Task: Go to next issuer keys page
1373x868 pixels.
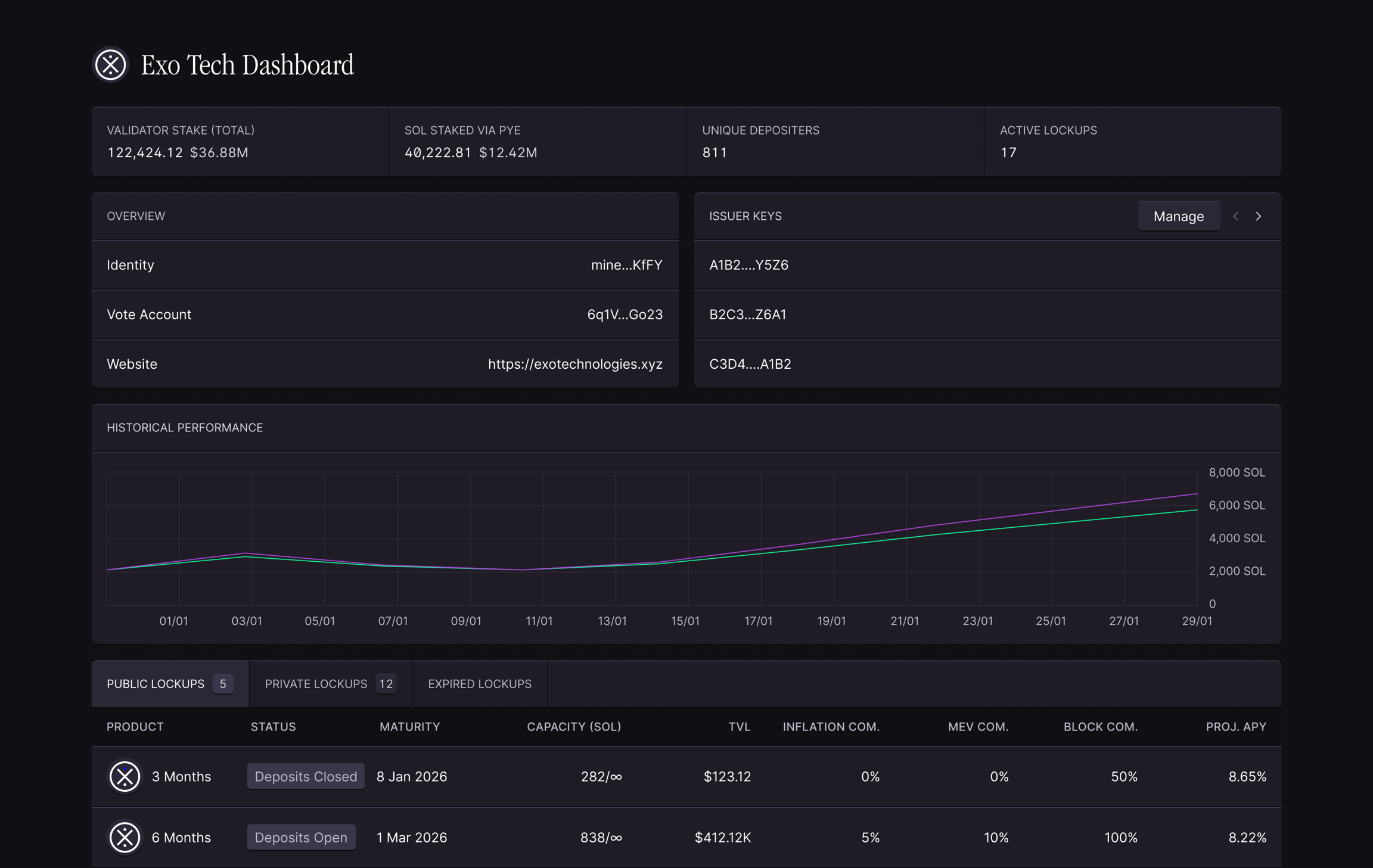Action: pyautogui.click(x=1259, y=216)
